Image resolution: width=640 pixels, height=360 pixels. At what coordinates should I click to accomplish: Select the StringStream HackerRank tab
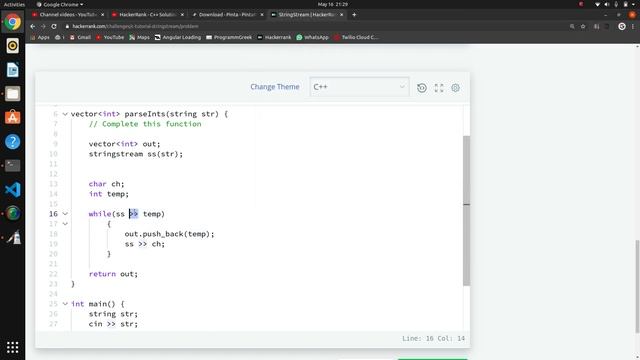[x=306, y=15]
